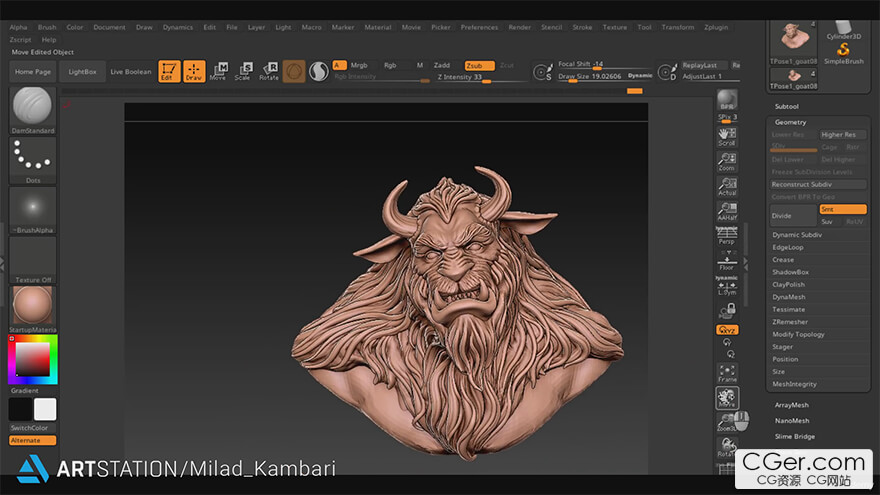This screenshot has width=880, height=495.
Task: Click the Frame icon
Action: [727, 373]
